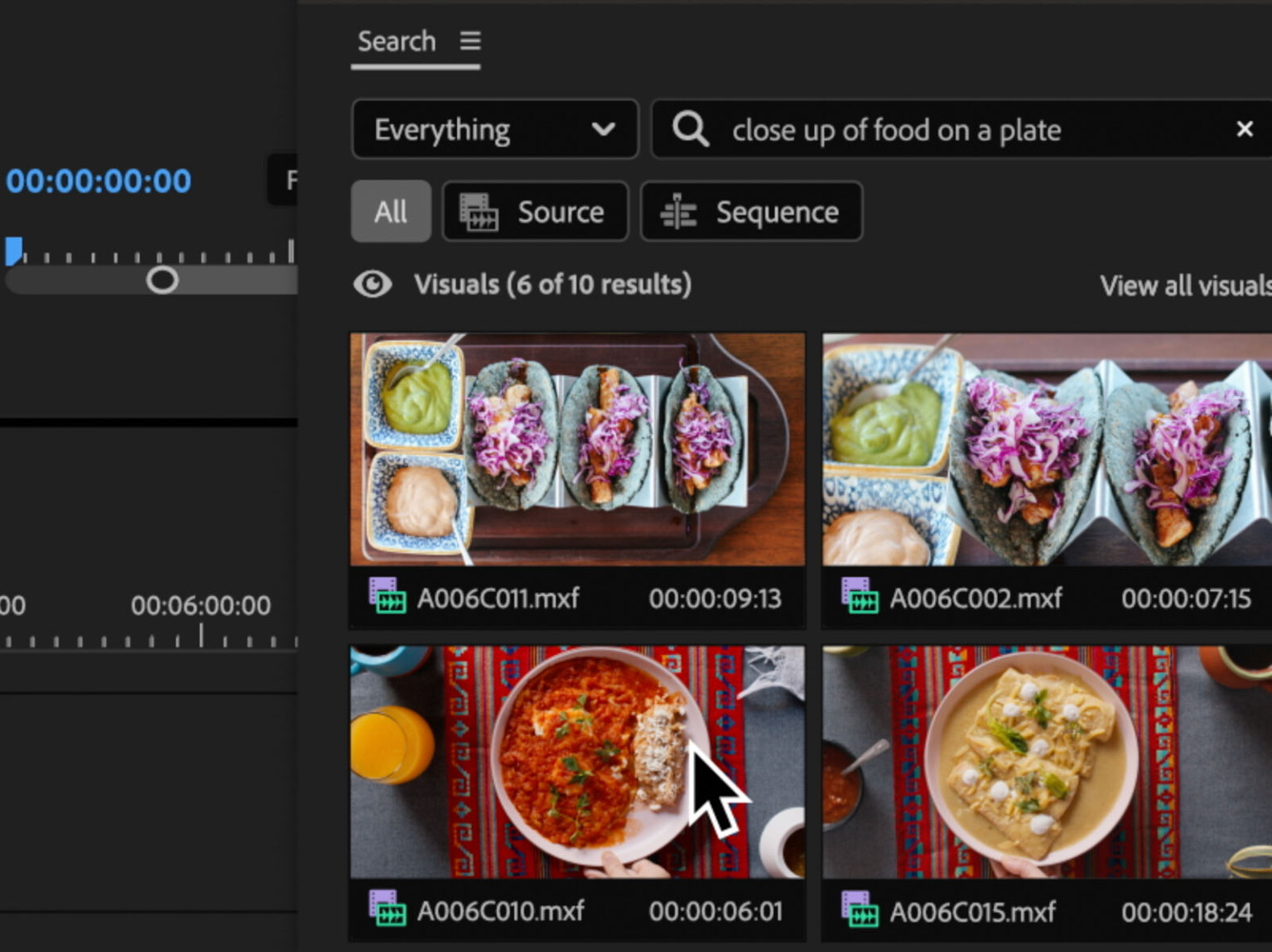Screen dimensions: 1272x952
Task: Open the Everything search scope dropdown
Action: click(x=494, y=129)
